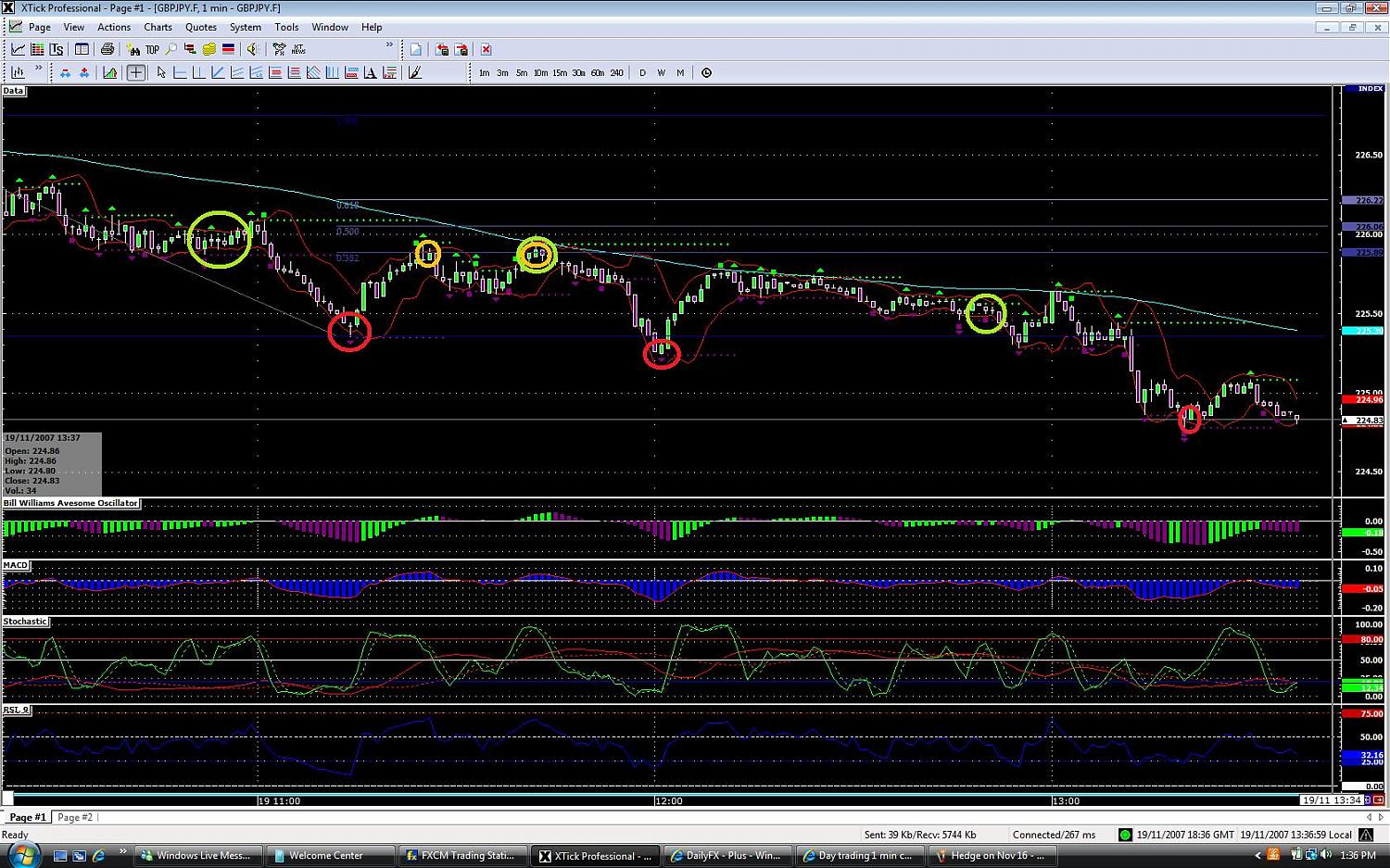Expand the chart-type toolbar overflow chevron

click(39, 68)
